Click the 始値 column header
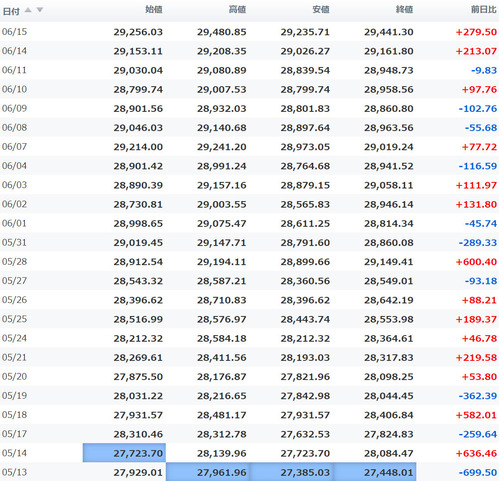The image size is (499, 481). pyautogui.click(x=154, y=9)
